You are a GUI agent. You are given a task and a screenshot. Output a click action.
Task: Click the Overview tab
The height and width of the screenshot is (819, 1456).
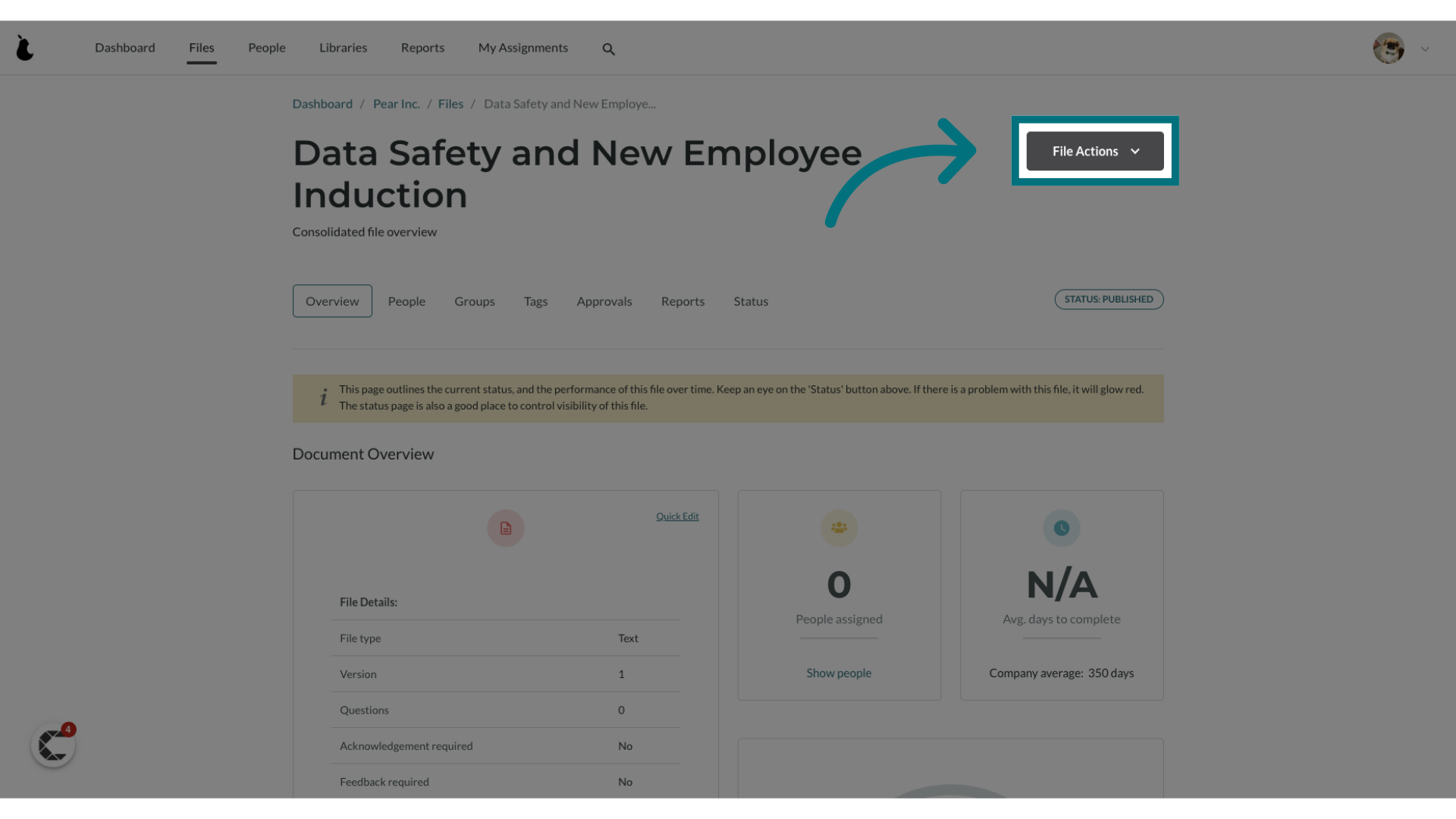(x=332, y=300)
